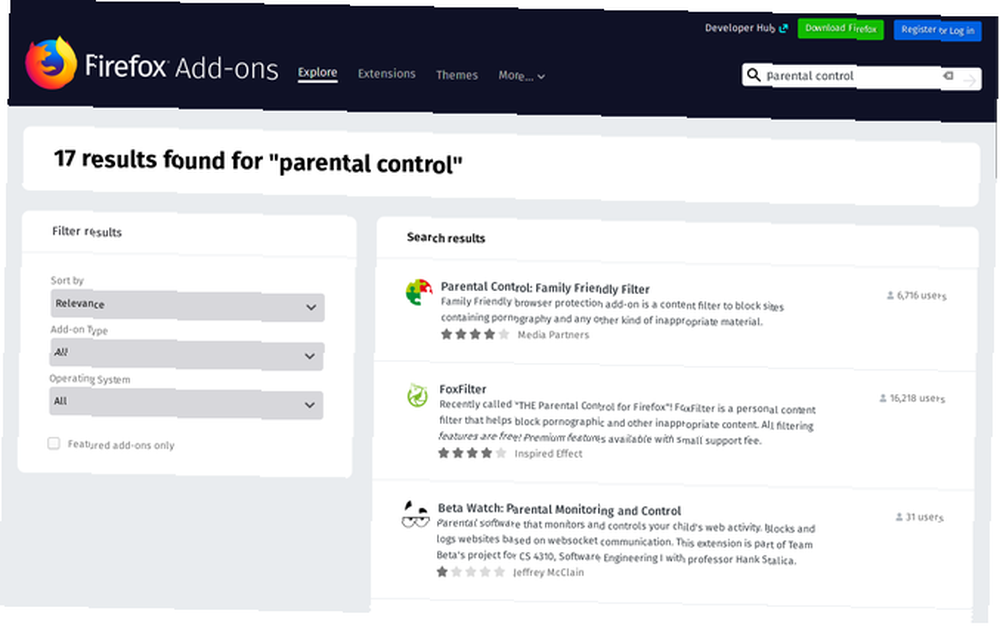This screenshot has height=626, width=1000.
Task: Enable Featured add-ons only checkbox
Action: coord(54,443)
